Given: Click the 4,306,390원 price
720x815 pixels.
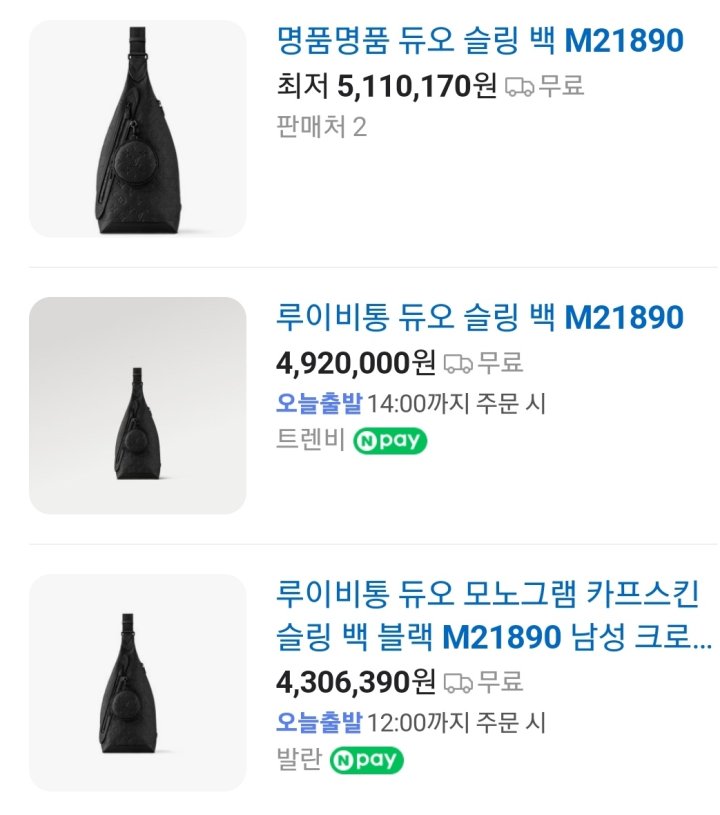Looking at the screenshot, I should 355,682.
